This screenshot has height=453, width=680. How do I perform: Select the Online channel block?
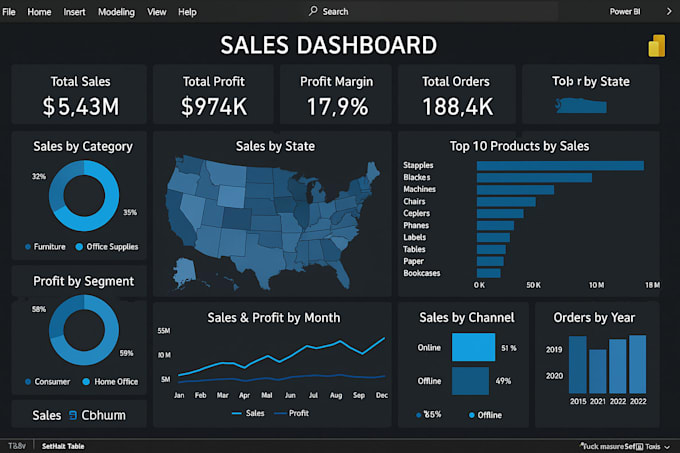pos(473,347)
